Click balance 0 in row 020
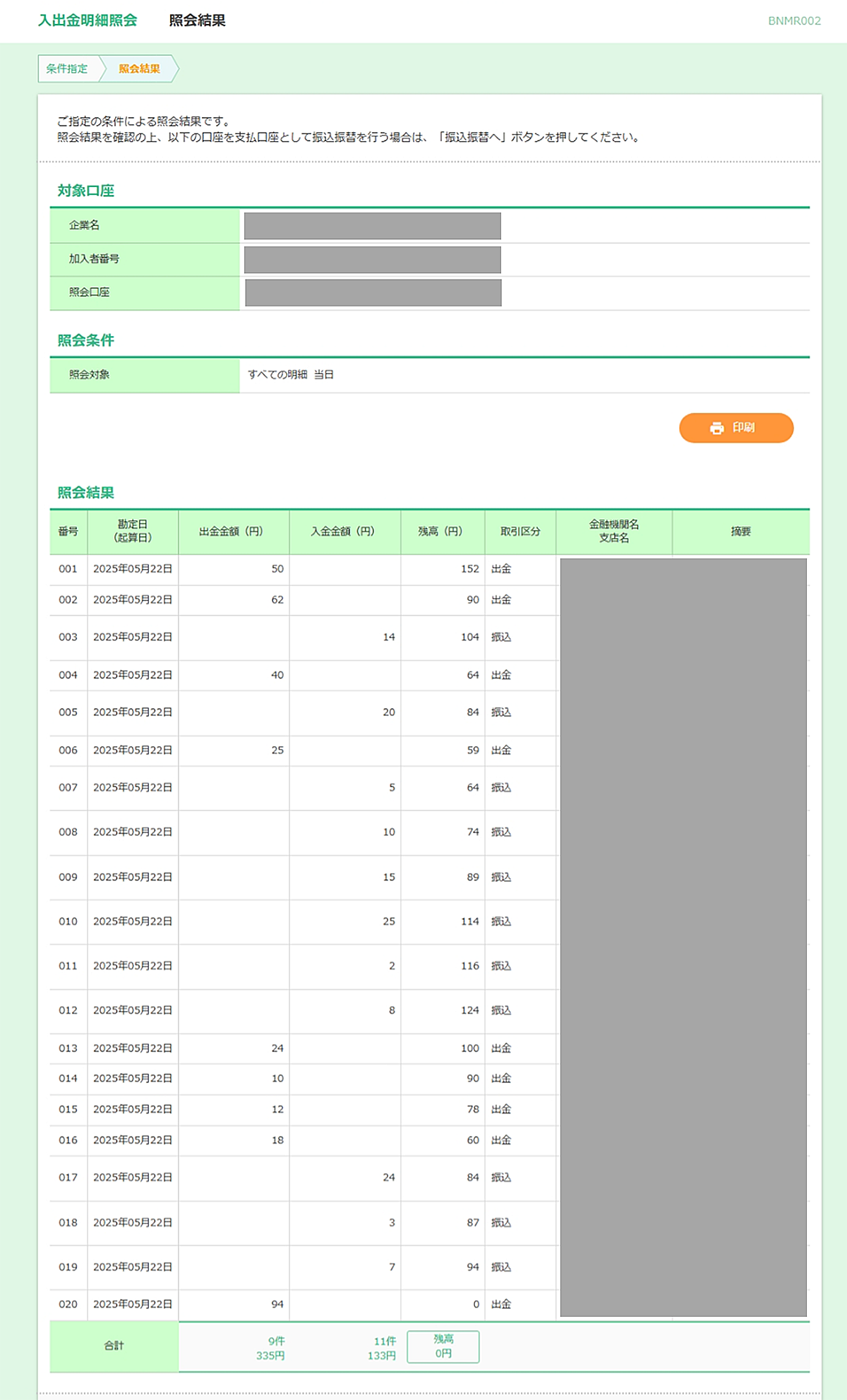This screenshot has height=1400, width=847. click(476, 1305)
